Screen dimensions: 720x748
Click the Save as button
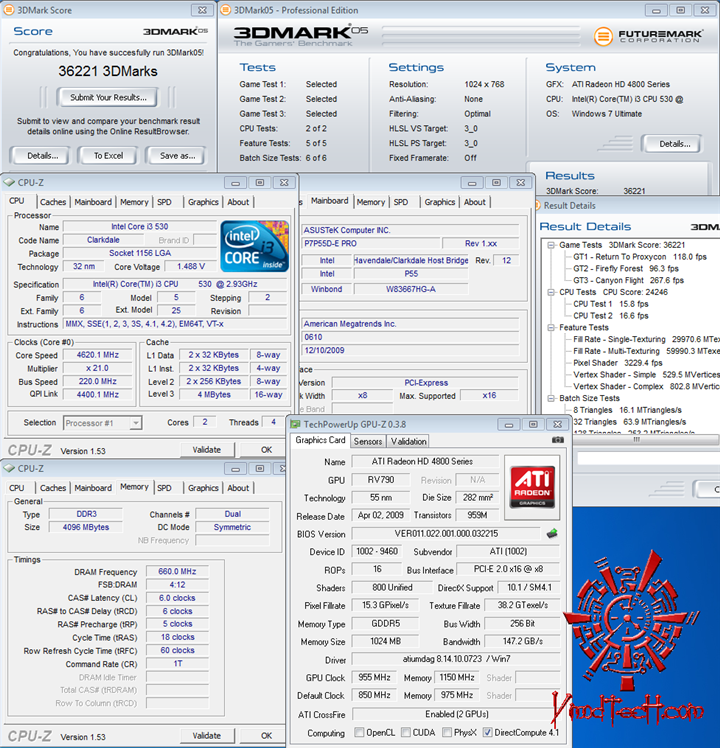tap(177, 156)
